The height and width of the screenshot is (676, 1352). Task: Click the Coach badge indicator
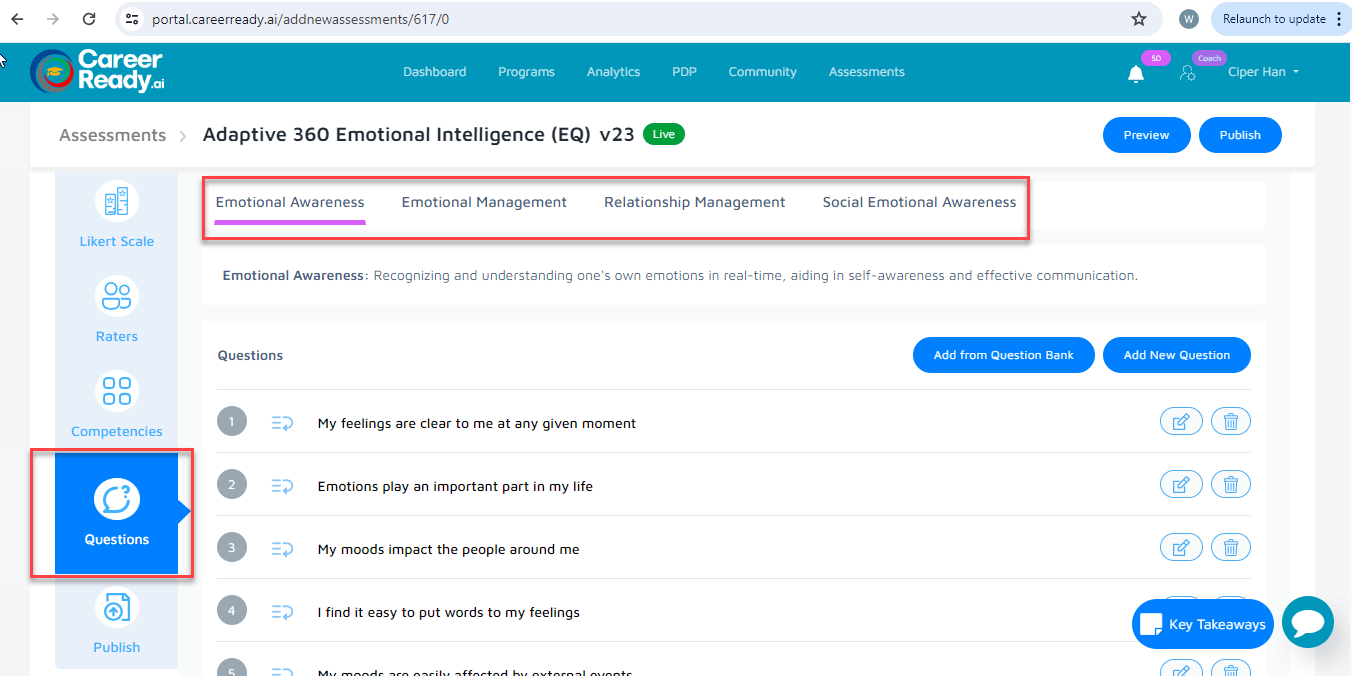[x=1209, y=58]
